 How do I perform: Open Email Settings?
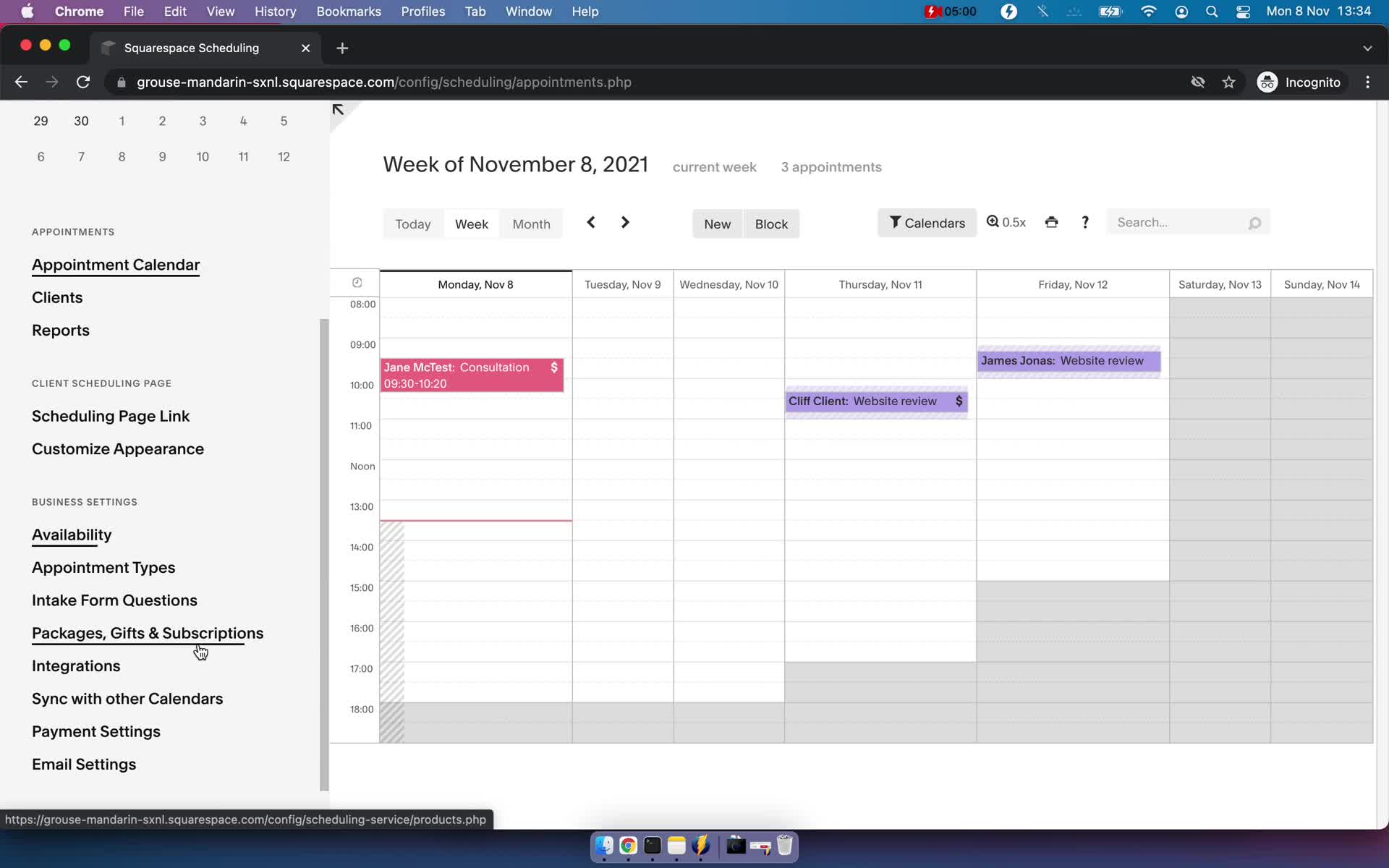coord(84,764)
